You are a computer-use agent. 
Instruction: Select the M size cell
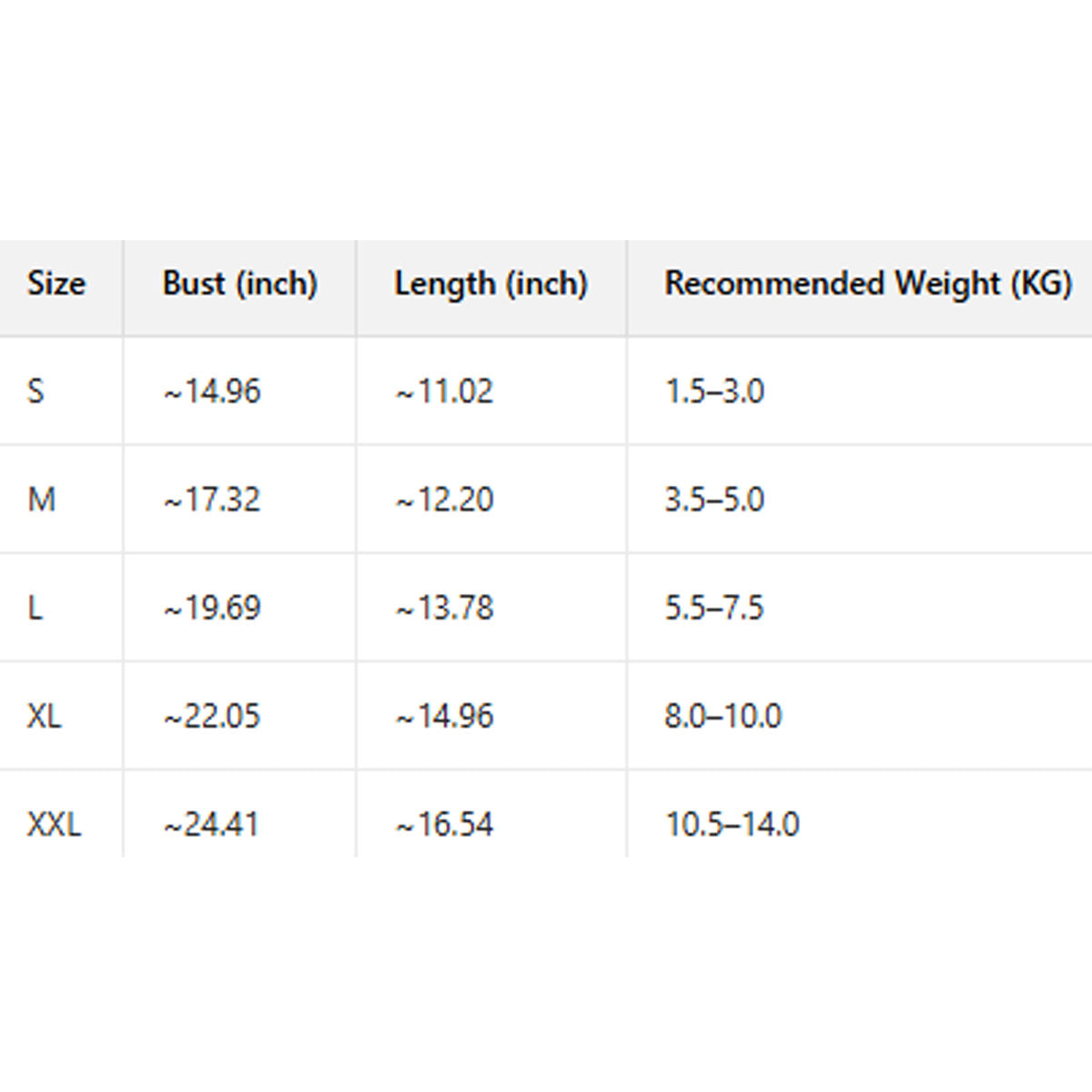point(42,500)
